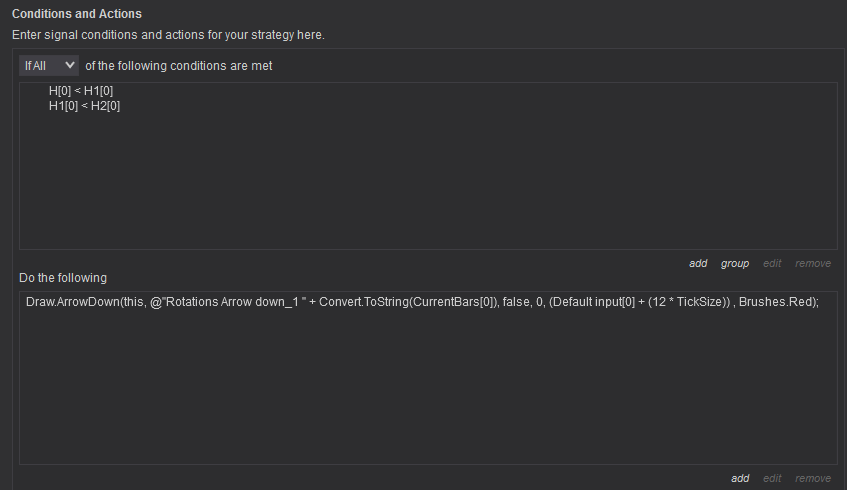This screenshot has width=847, height=490.
Task: Click "add" under the actions list
Action: click(x=740, y=478)
